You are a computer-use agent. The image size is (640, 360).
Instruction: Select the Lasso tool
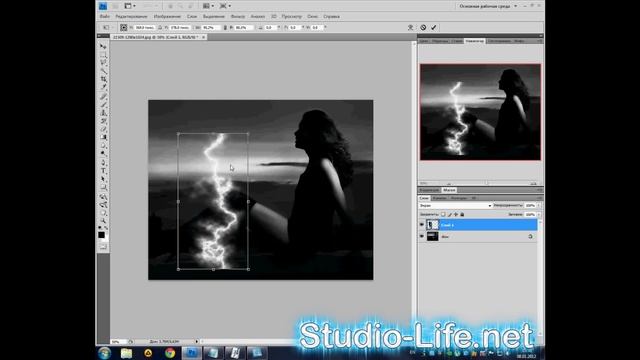(103, 63)
